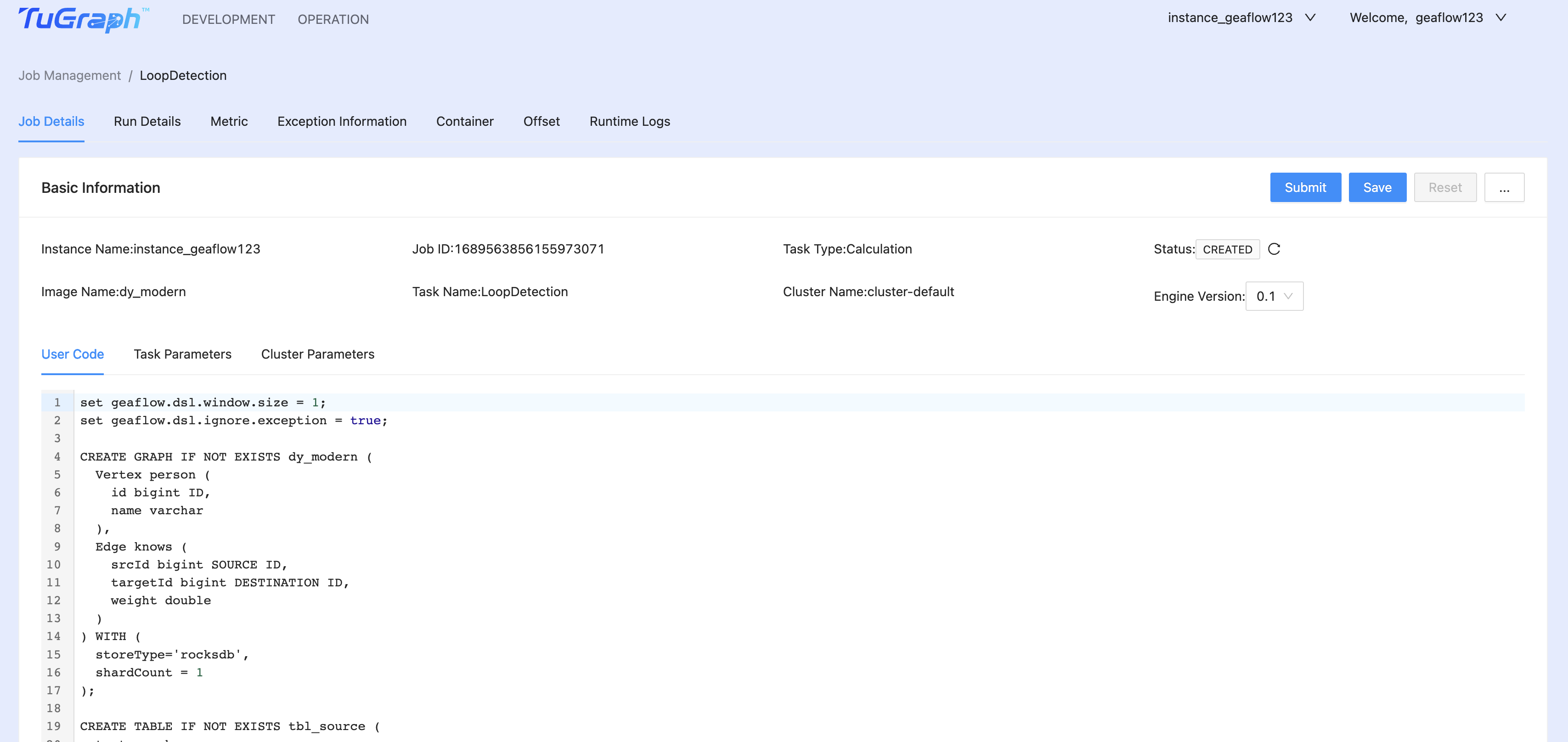Open the Offset tab

541,121
